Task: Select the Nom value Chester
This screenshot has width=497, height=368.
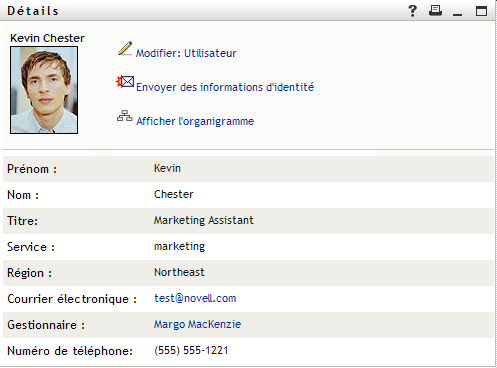Action: (174, 194)
